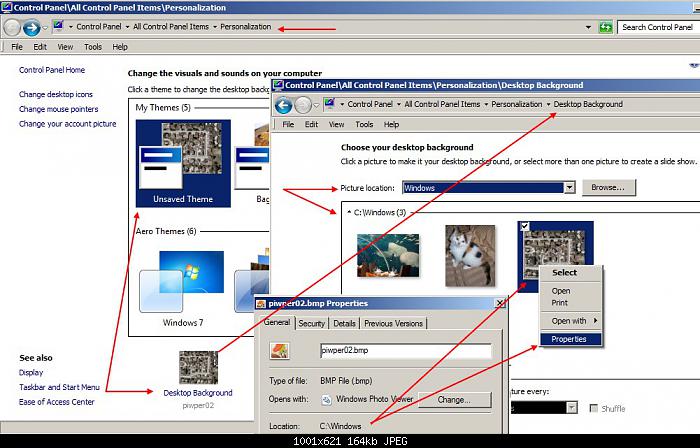Viewport: 700px width, 448px height.
Task: Expand arrow before Control Panel in Desktop Background breadcrumb
Action: click(x=342, y=104)
